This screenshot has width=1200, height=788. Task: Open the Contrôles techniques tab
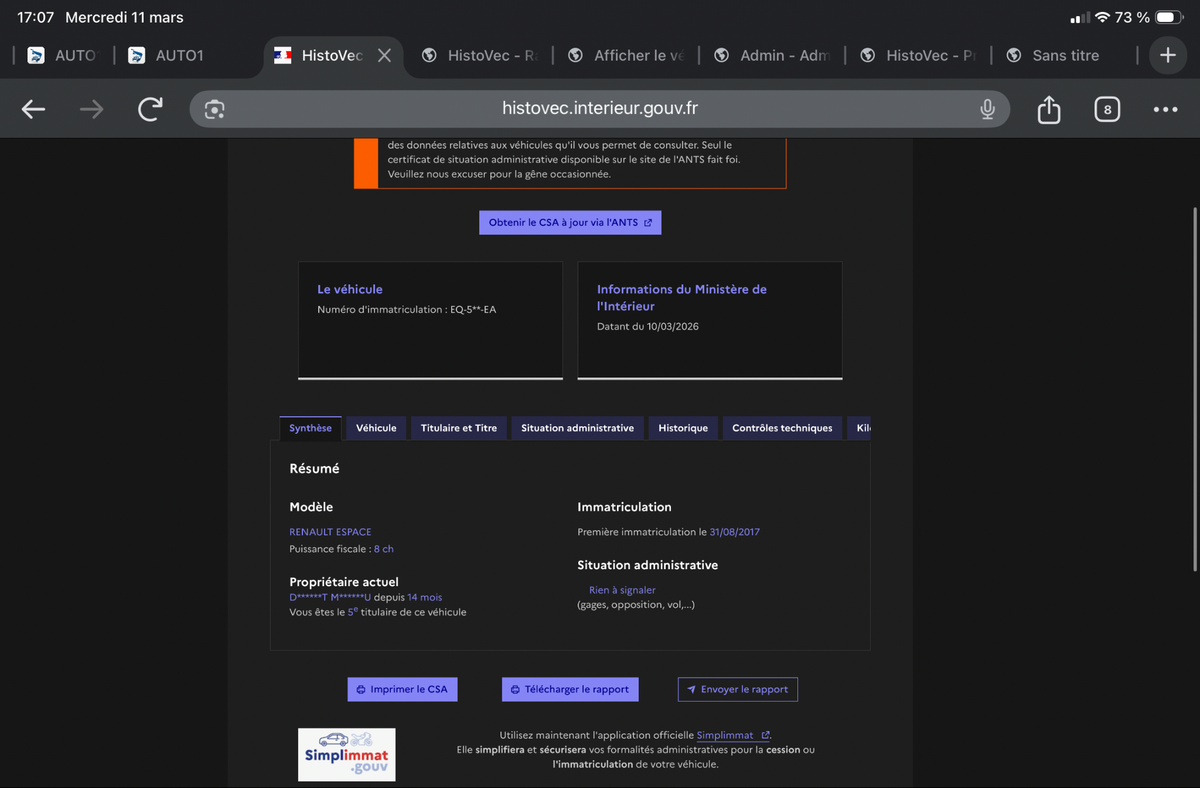[784, 427]
